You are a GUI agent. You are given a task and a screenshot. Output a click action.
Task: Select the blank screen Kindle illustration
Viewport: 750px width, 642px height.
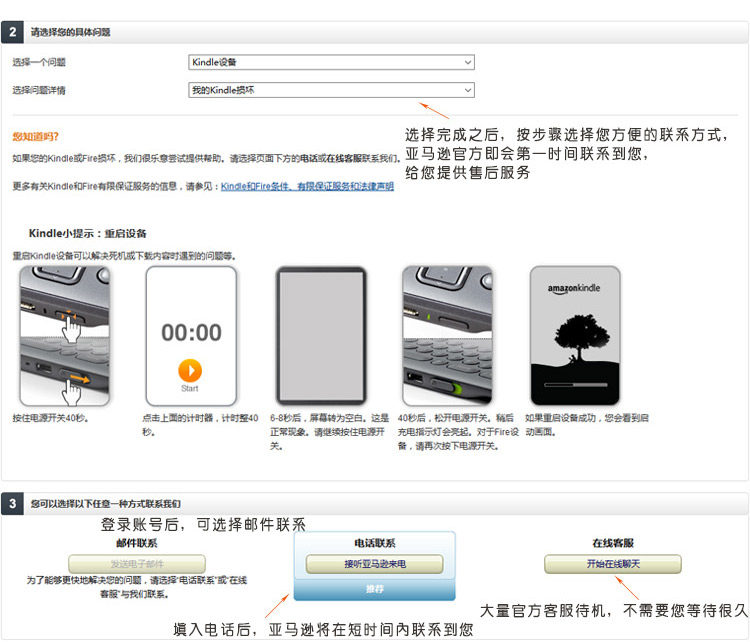(321, 336)
